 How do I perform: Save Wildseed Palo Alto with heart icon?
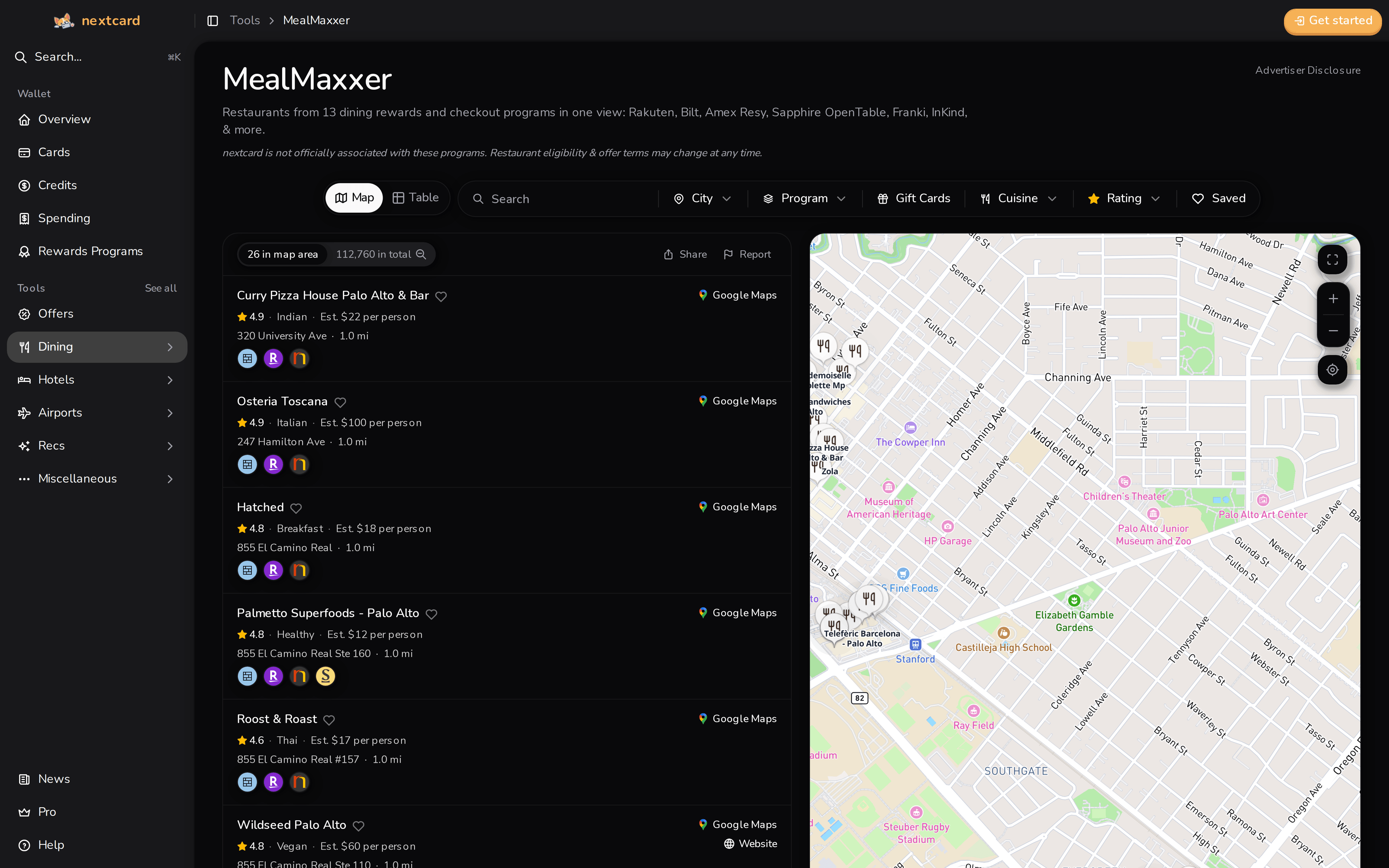(359, 826)
